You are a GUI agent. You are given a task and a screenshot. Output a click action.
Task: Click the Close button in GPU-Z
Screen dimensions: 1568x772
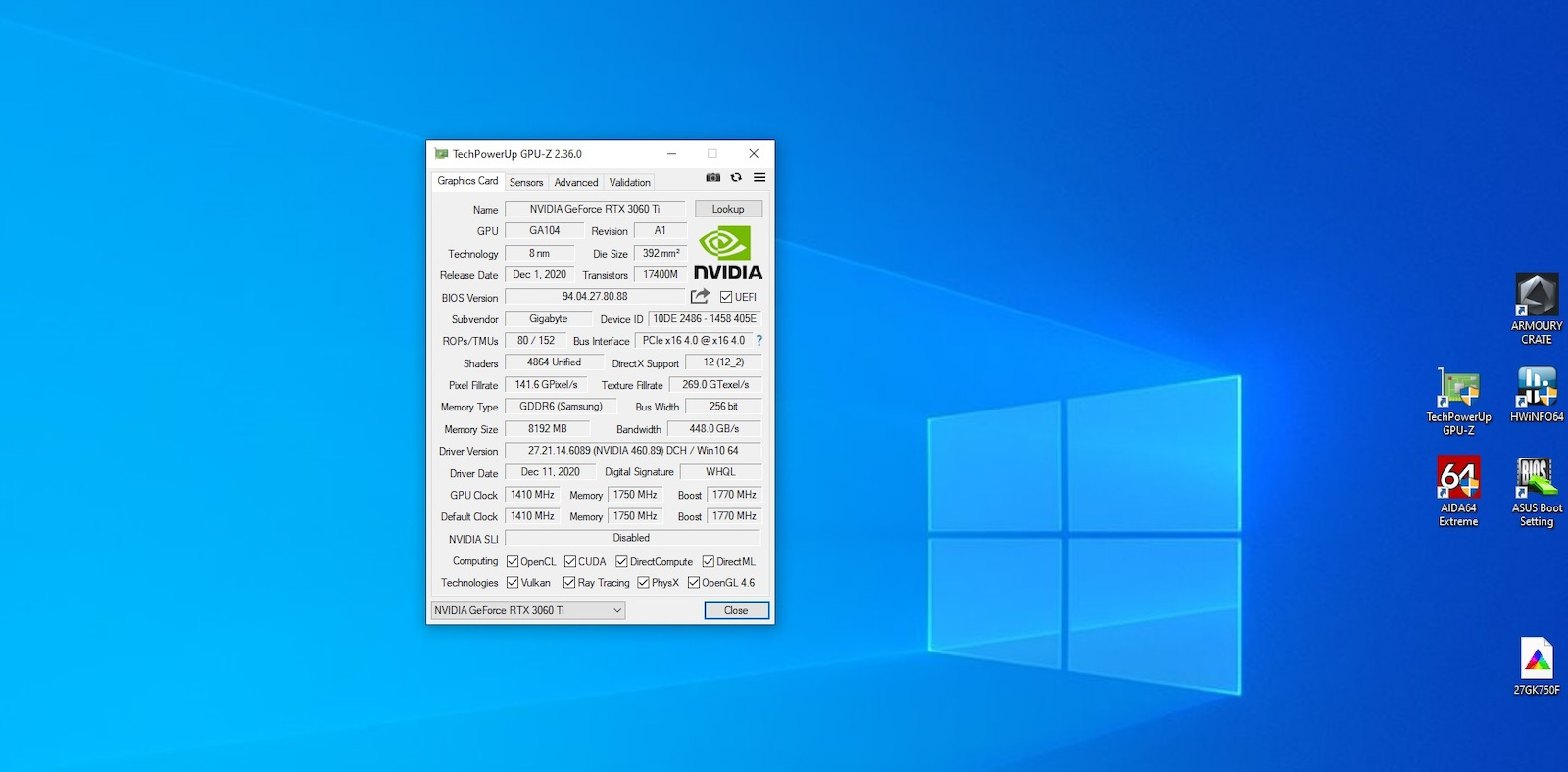[736, 610]
